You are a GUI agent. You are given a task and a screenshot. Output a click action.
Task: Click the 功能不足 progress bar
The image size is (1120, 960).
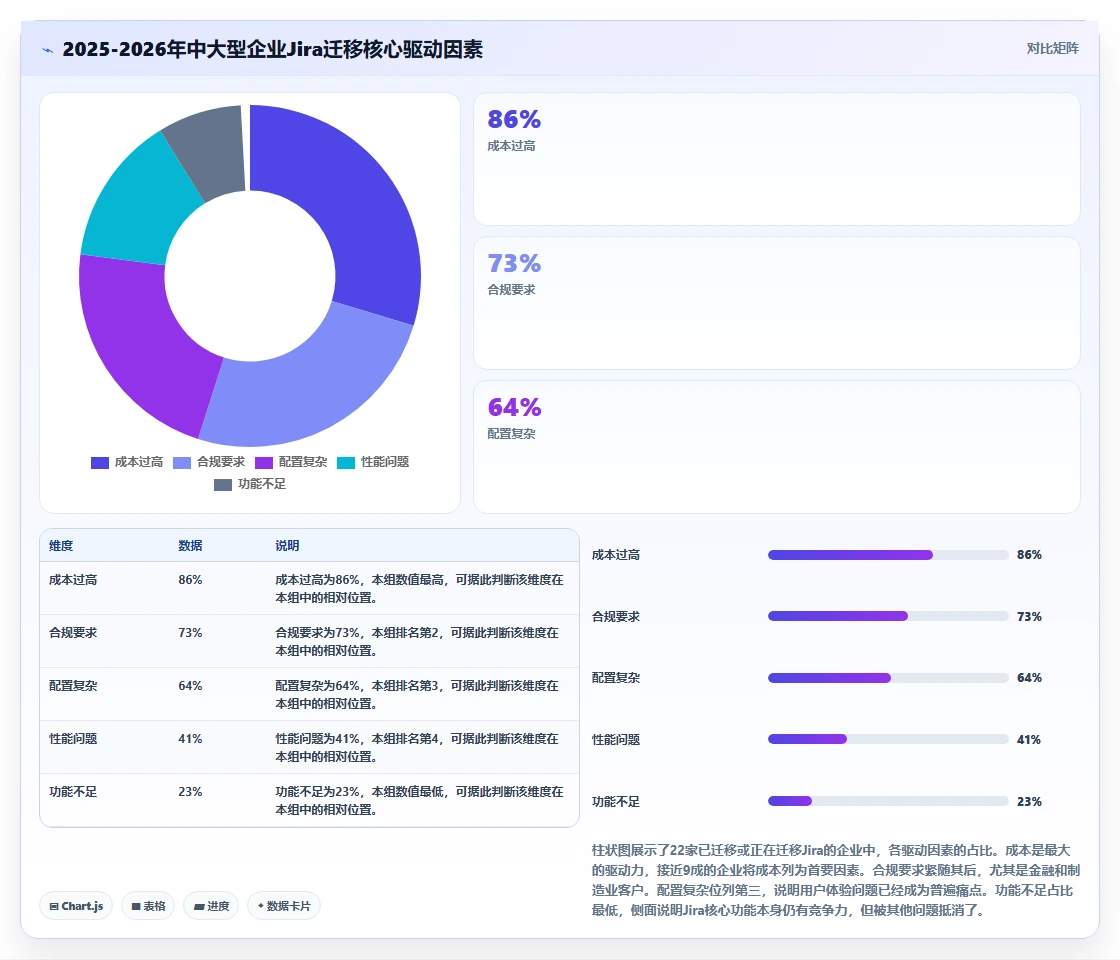tap(888, 801)
